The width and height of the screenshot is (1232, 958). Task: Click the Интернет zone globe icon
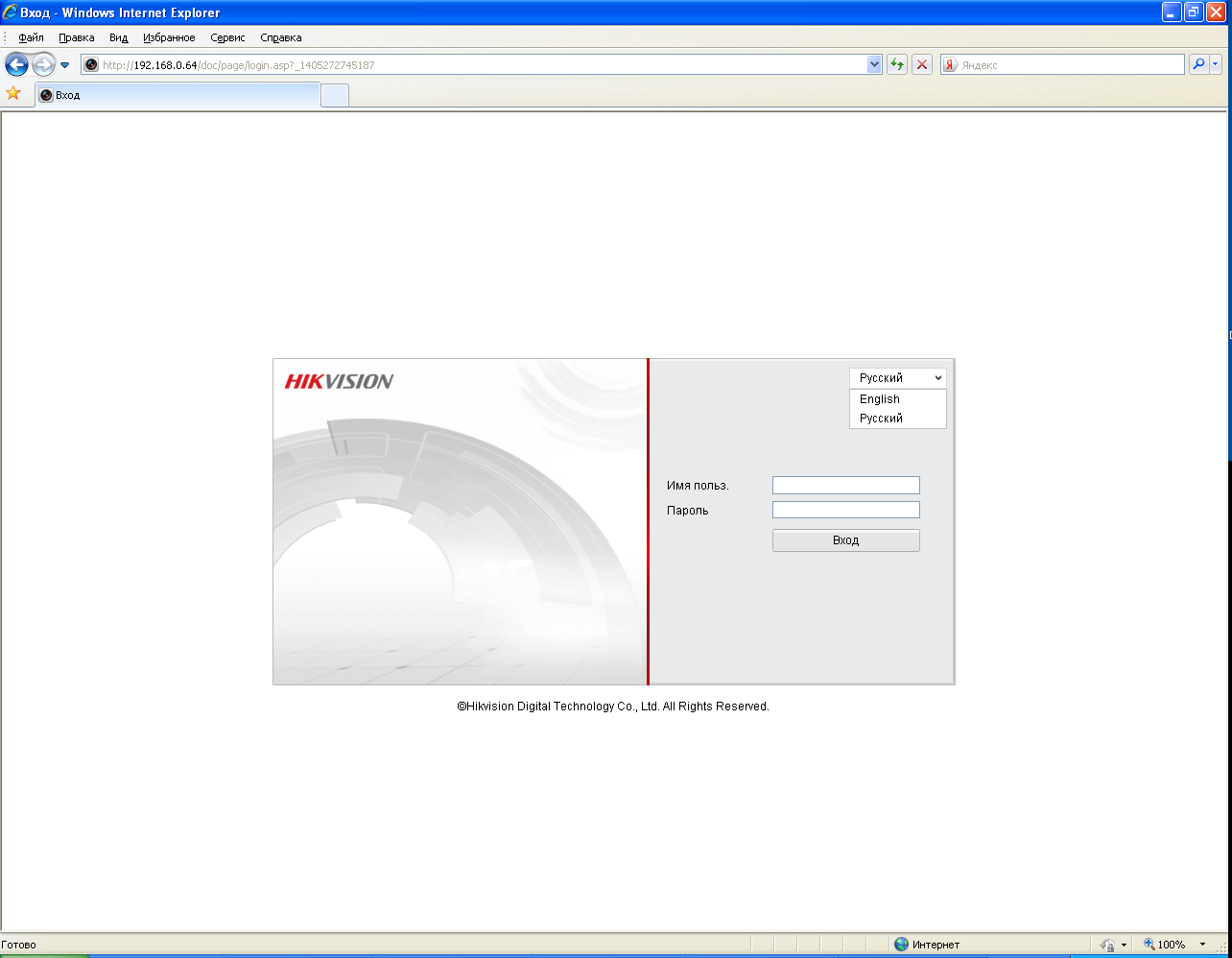point(901,945)
